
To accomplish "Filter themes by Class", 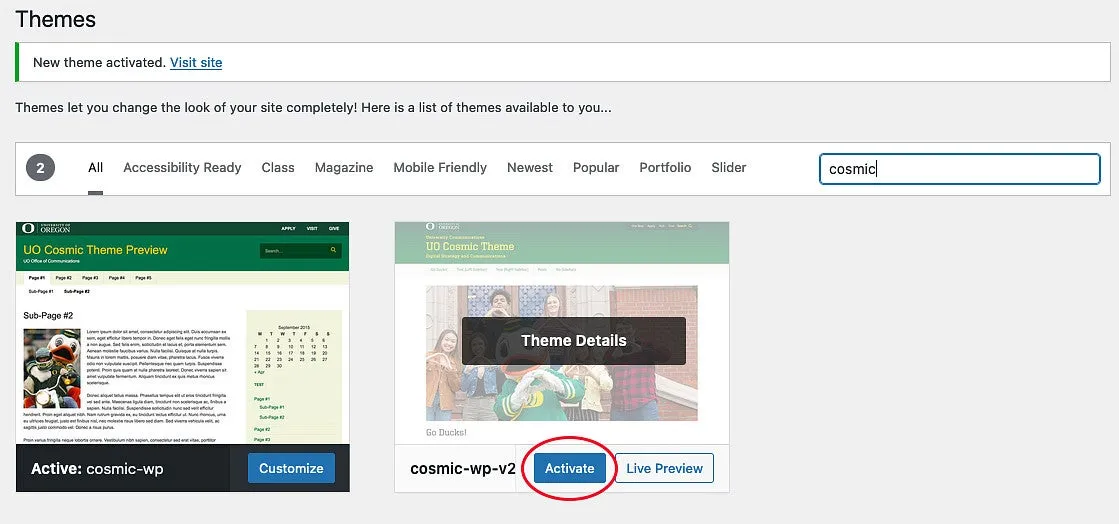I will coord(278,168).
